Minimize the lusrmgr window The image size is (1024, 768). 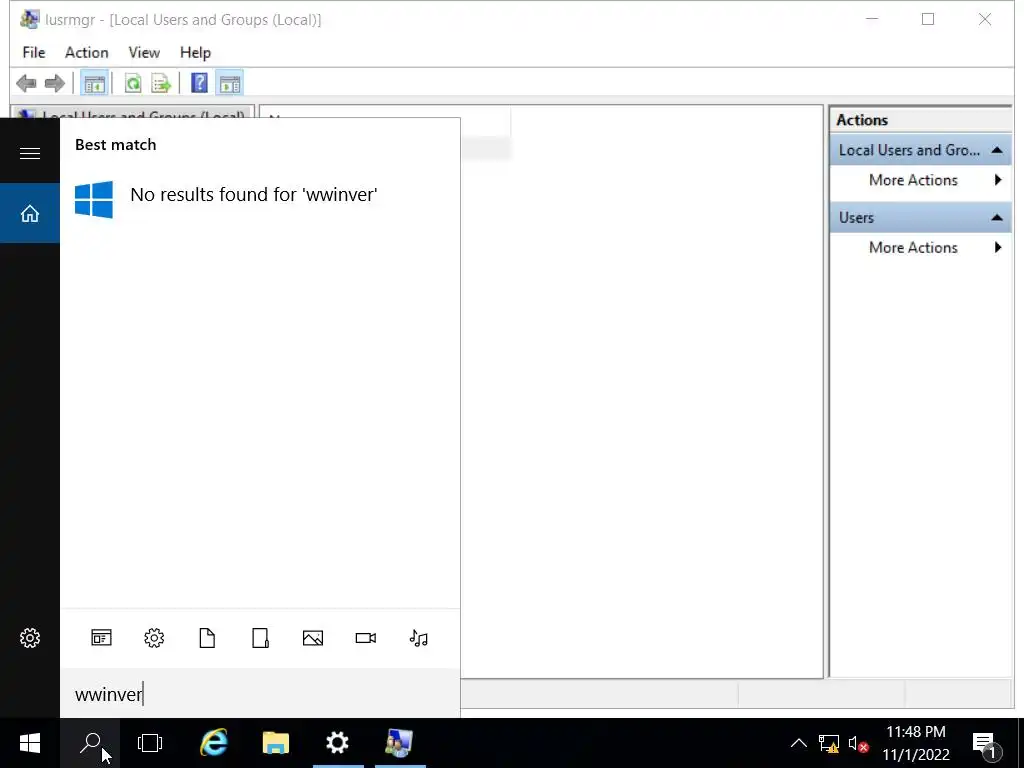(x=871, y=20)
